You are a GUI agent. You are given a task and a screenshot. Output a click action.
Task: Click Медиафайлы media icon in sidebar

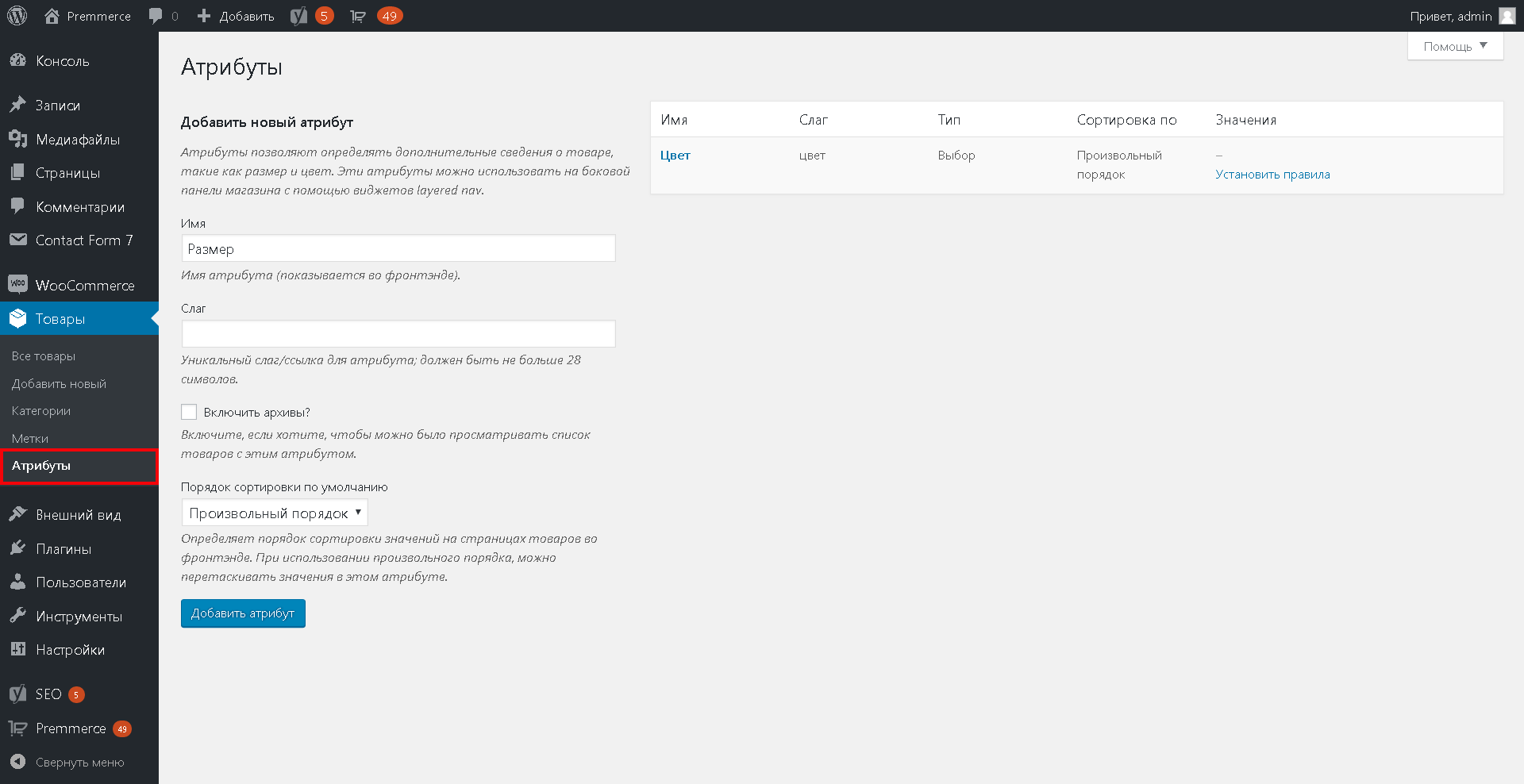coord(17,139)
